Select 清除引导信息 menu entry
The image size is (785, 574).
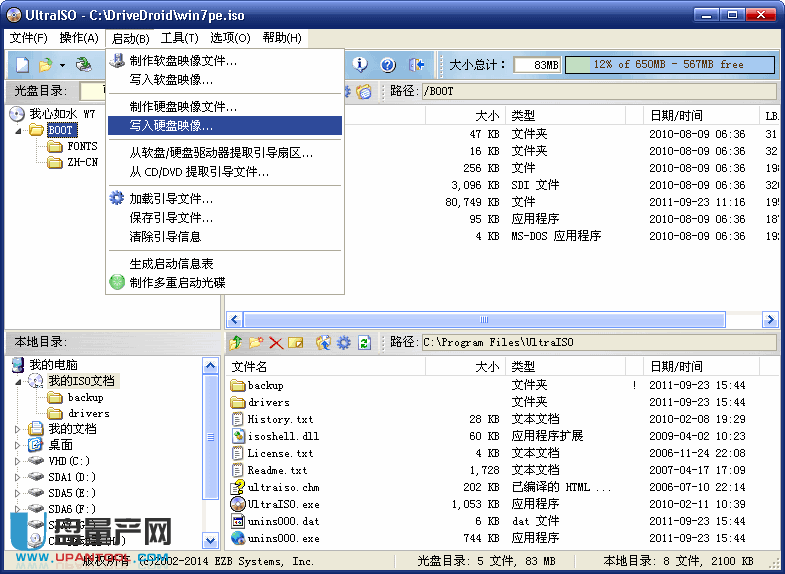225,237
